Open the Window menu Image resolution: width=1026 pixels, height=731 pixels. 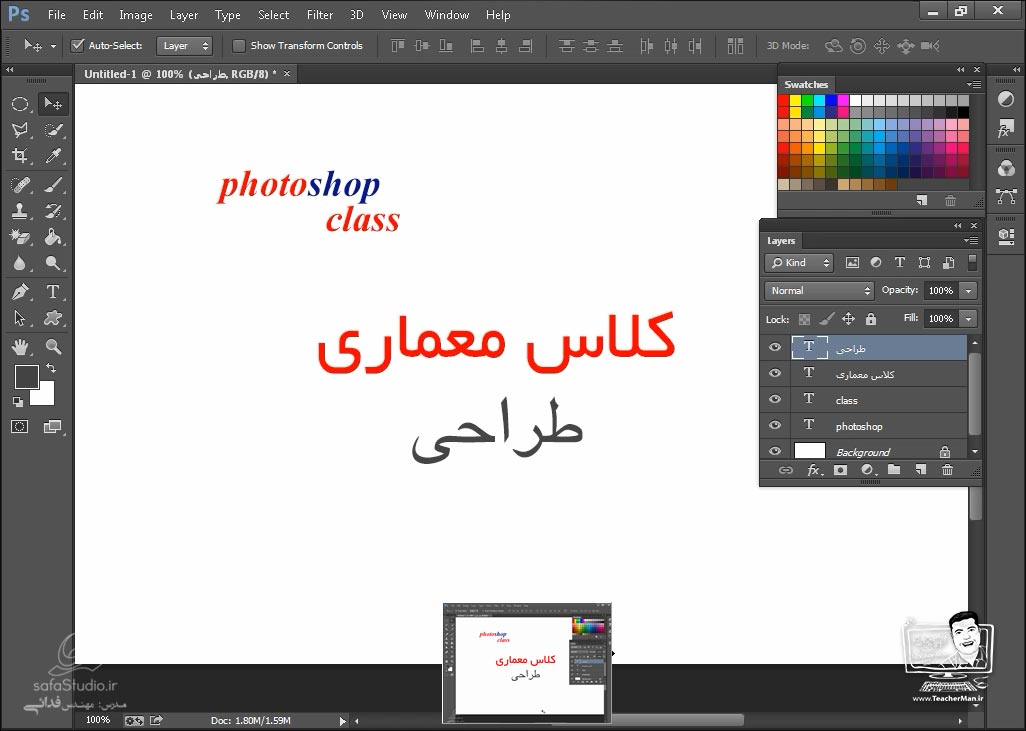tap(447, 14)
